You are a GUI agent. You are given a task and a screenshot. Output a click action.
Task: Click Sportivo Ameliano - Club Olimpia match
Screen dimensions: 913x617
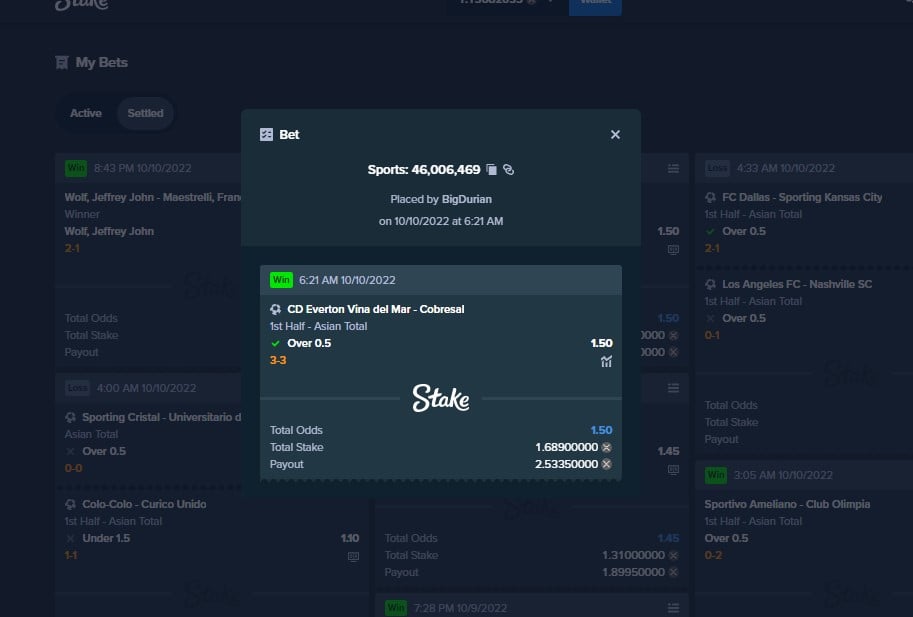[787, 504]
